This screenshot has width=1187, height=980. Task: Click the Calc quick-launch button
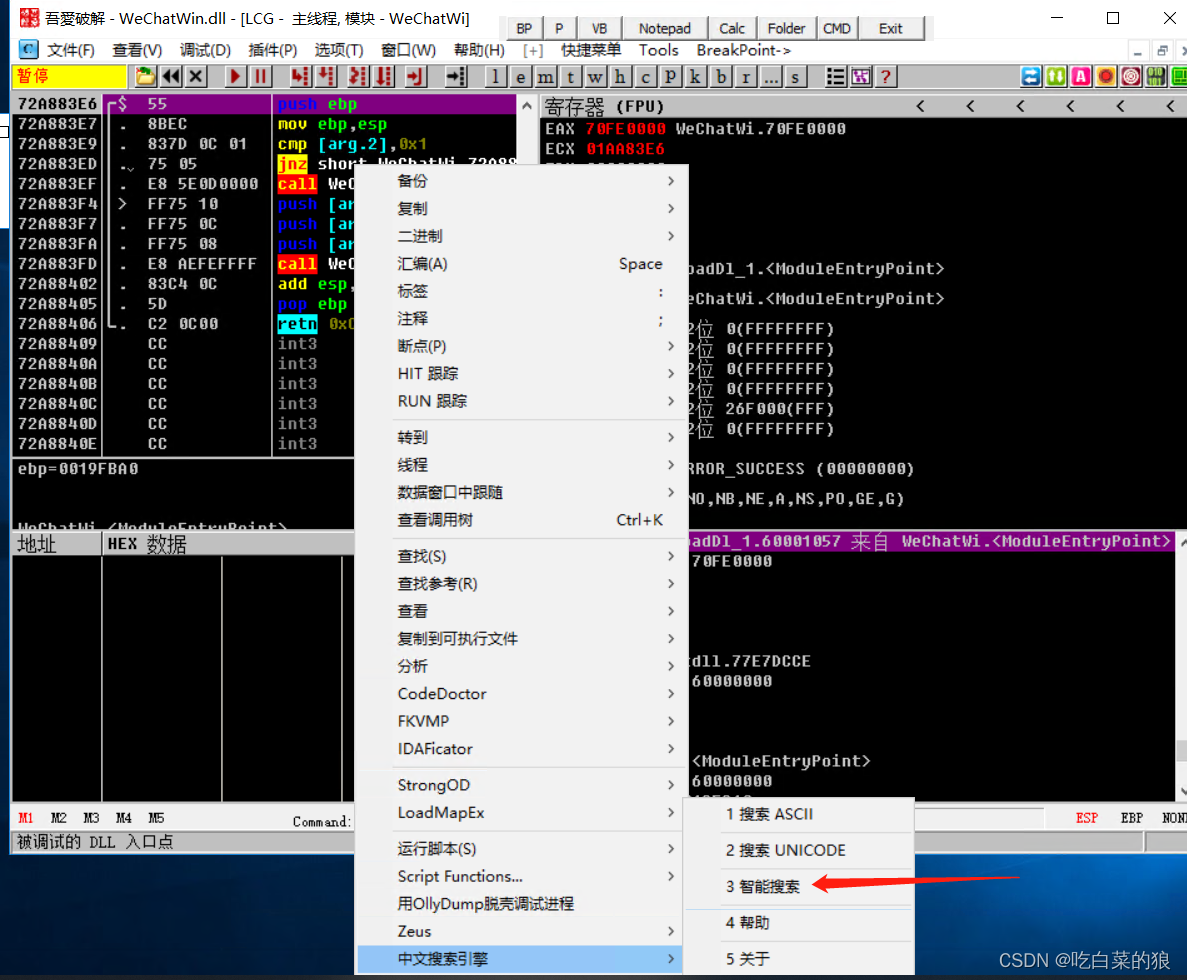[x=732, y=29]
